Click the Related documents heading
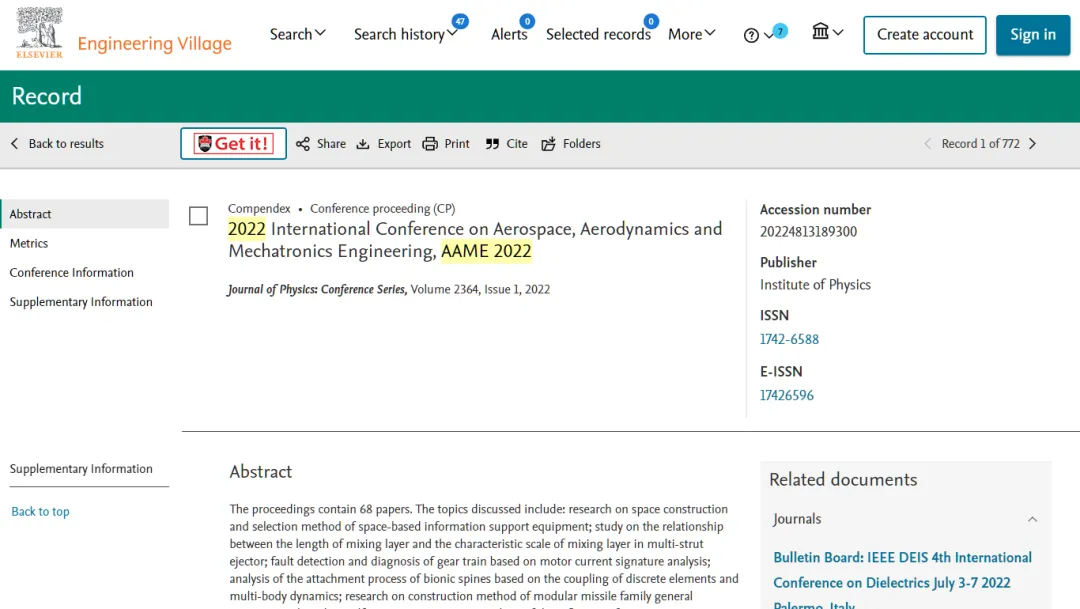The image size is (1080, 609). point(843,479)
